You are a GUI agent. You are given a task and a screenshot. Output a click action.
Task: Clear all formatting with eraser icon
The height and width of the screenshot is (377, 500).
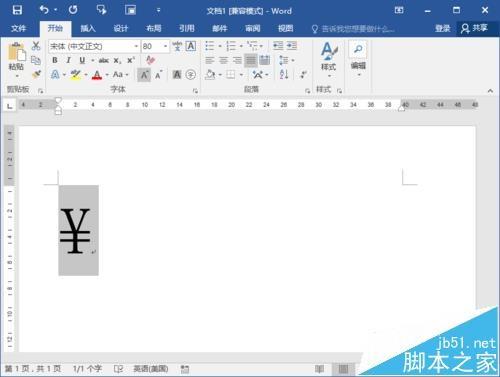coord(150,60)
